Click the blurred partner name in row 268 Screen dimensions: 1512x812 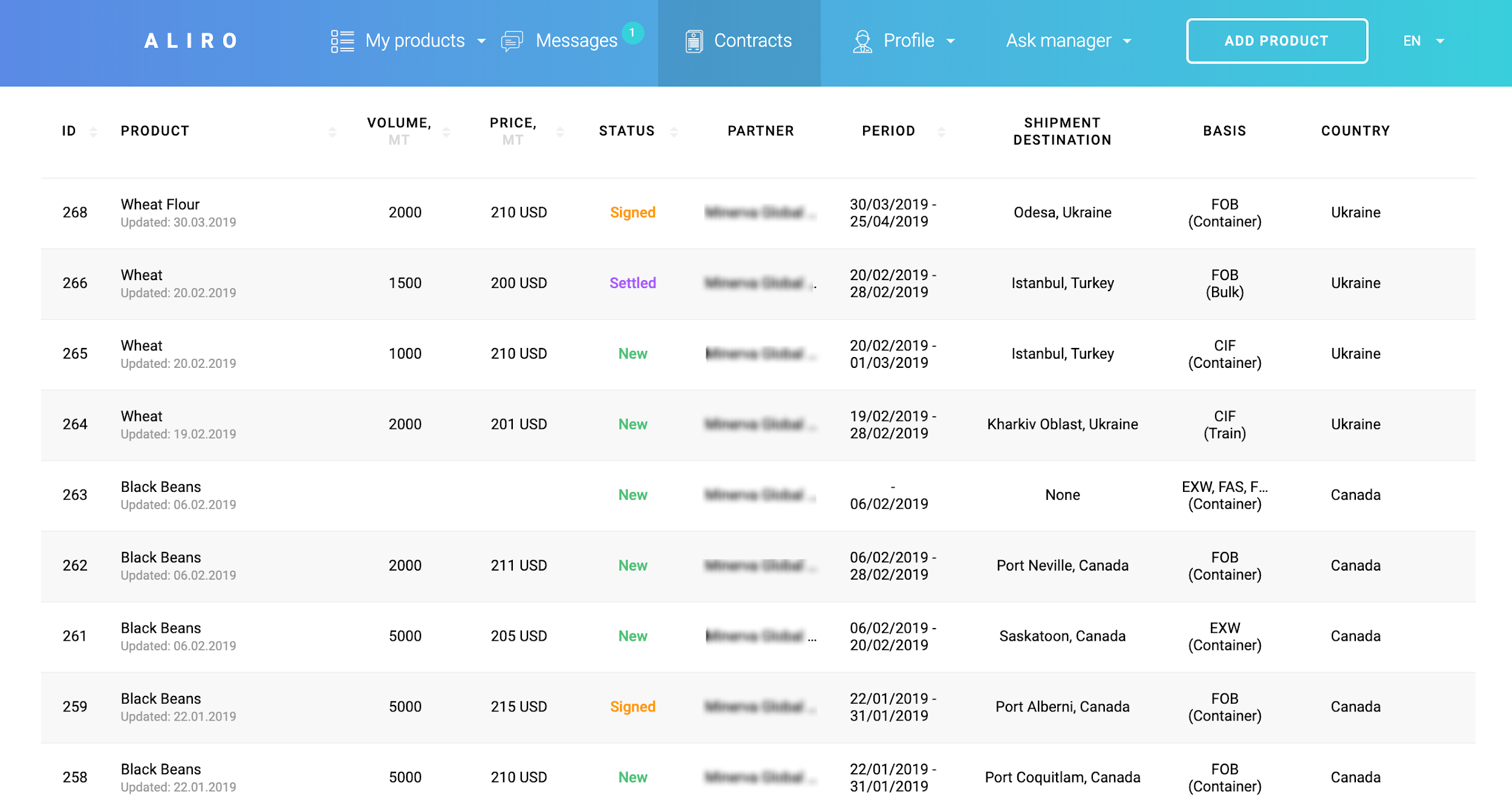click(760, 213)
